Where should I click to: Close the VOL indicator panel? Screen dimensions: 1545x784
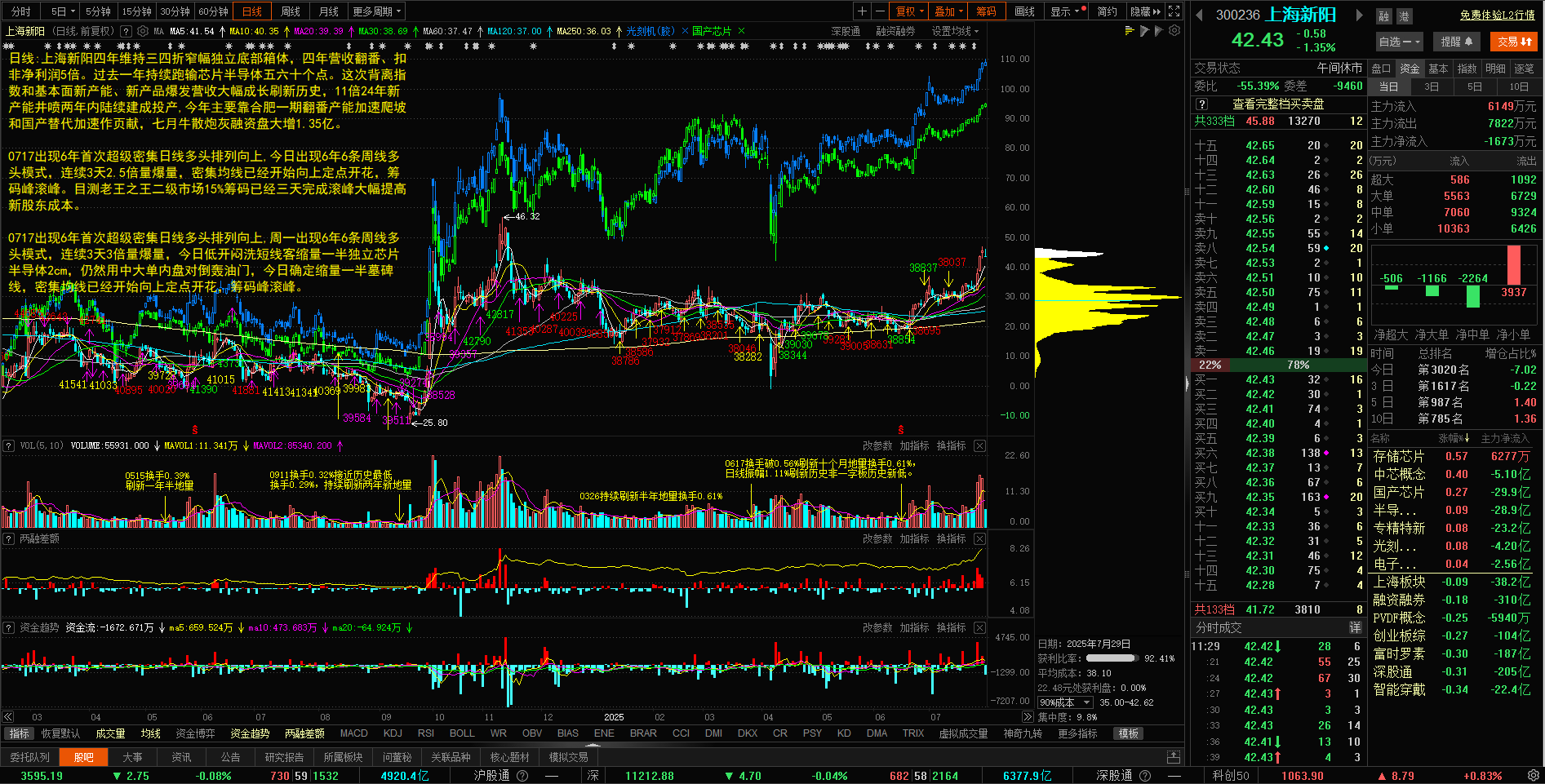coord(979,445)
